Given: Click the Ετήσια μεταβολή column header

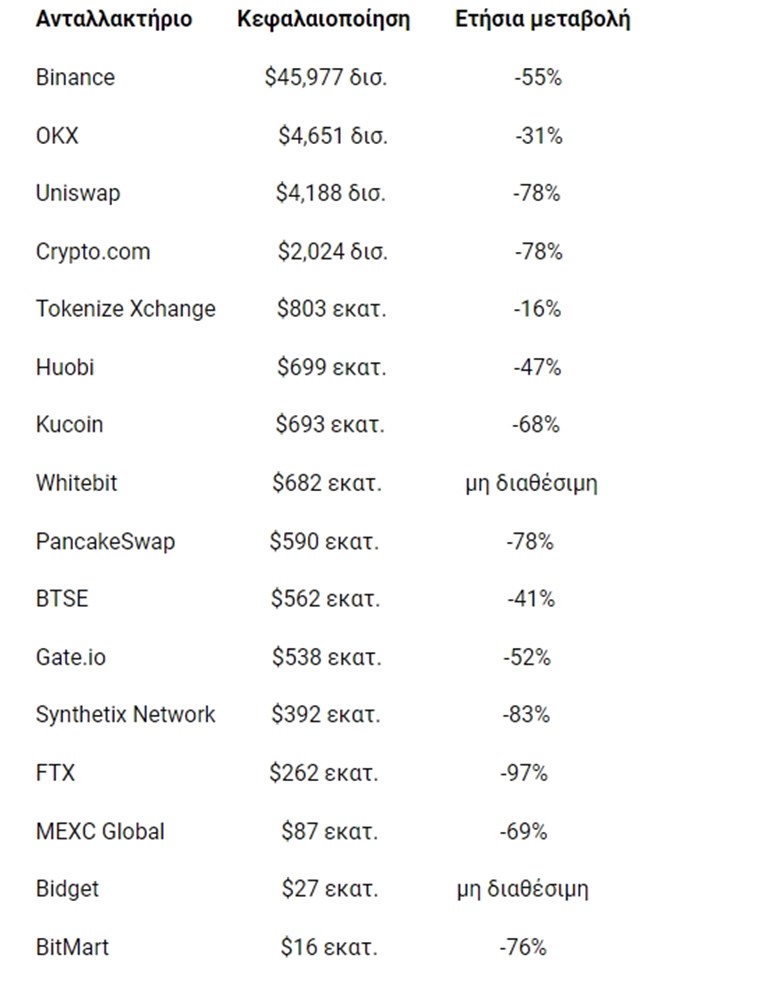Looking at the screenshot, I should pyautogui.click(x=542, y=19).
